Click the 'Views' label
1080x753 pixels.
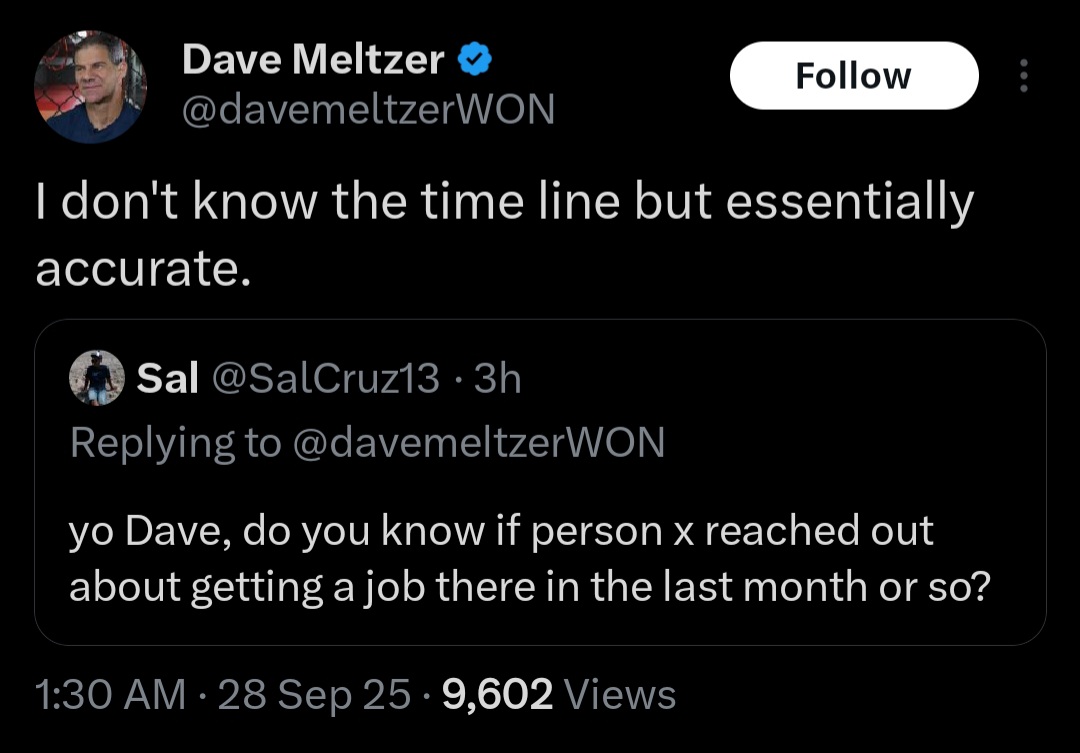coord(620,694)
